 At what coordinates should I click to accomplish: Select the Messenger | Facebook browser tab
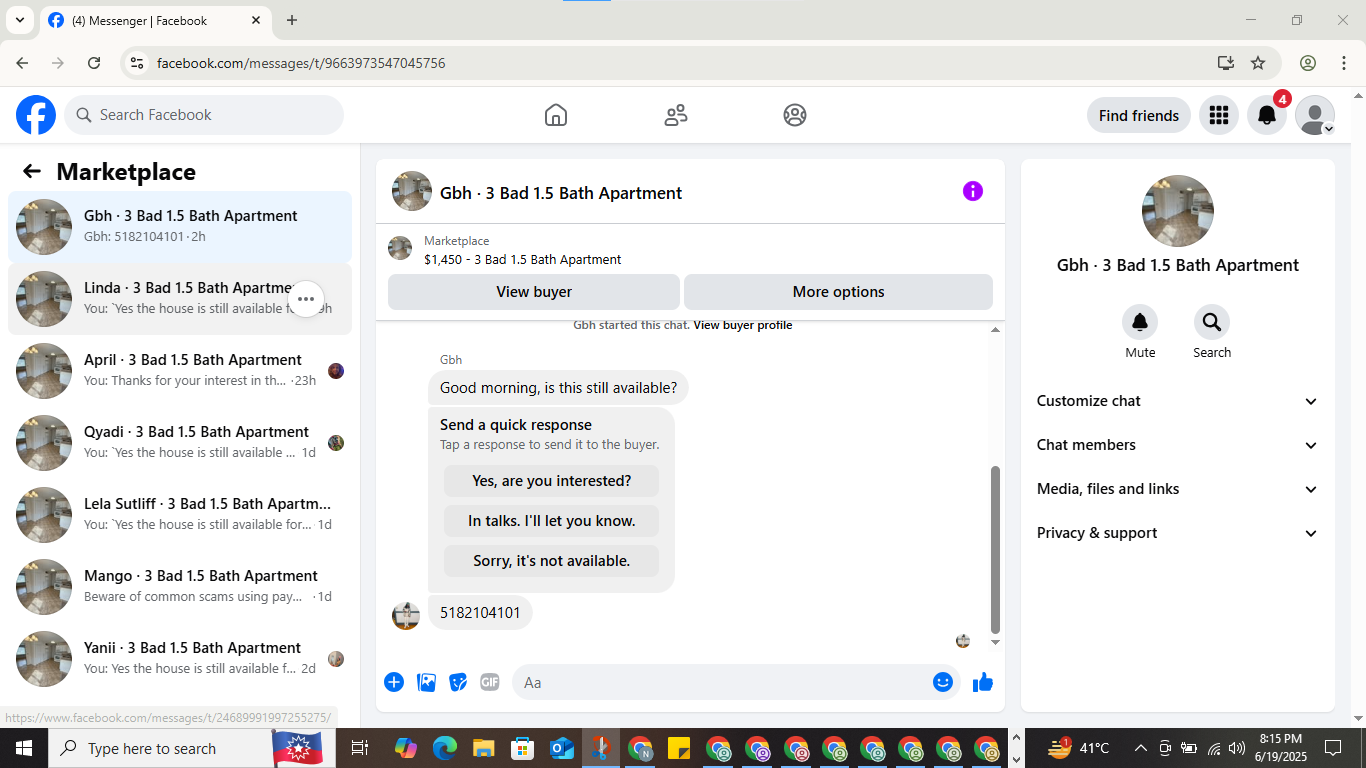tap(156, 20)
